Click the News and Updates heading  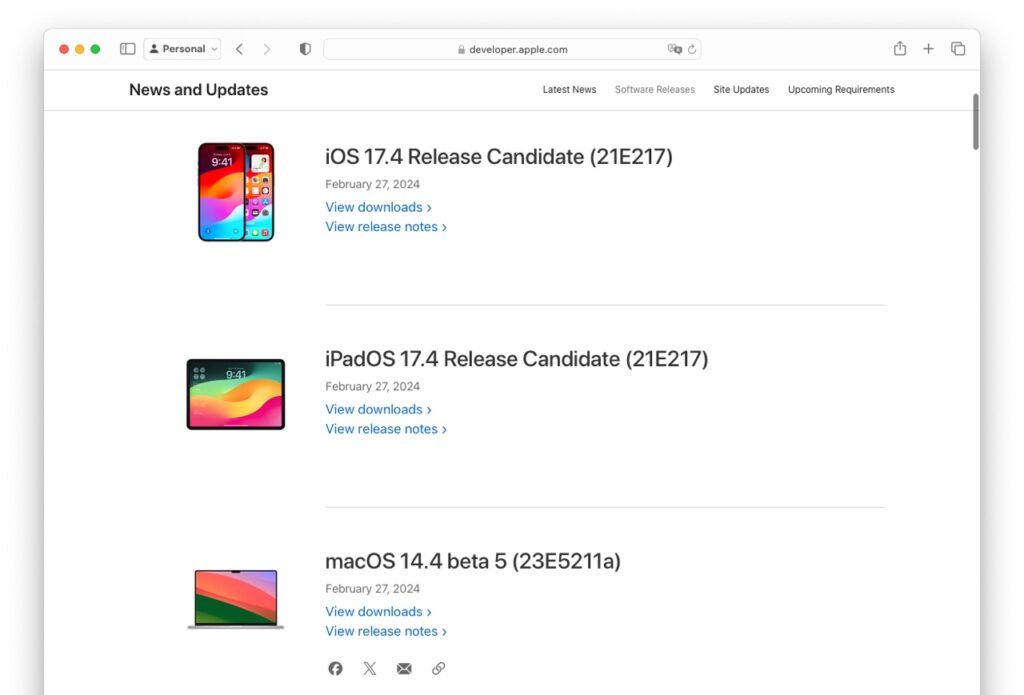[x=198, y=89]
